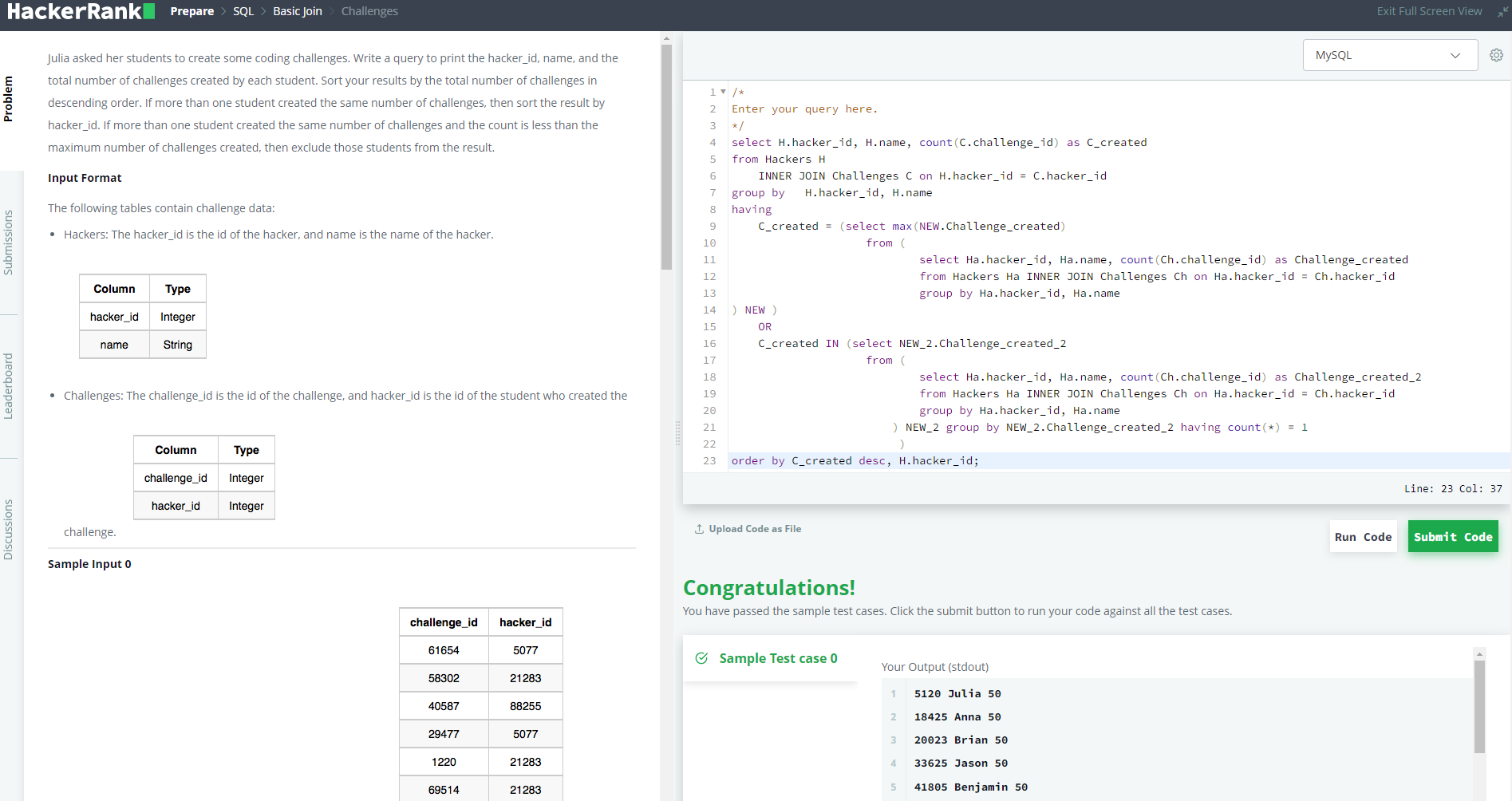Click the upload icon beside Upload Code as File
This screenshot has height=801, width=1512.
click(699, 529)
